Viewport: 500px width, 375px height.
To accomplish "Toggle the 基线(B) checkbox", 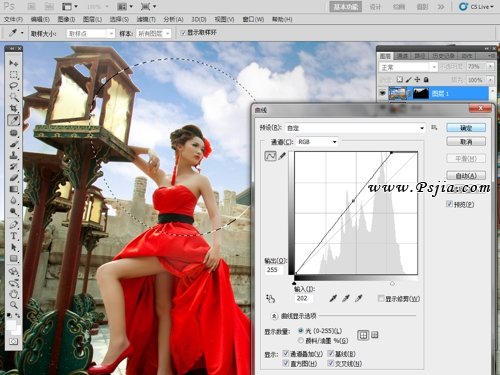I will [x=331, y=353].
